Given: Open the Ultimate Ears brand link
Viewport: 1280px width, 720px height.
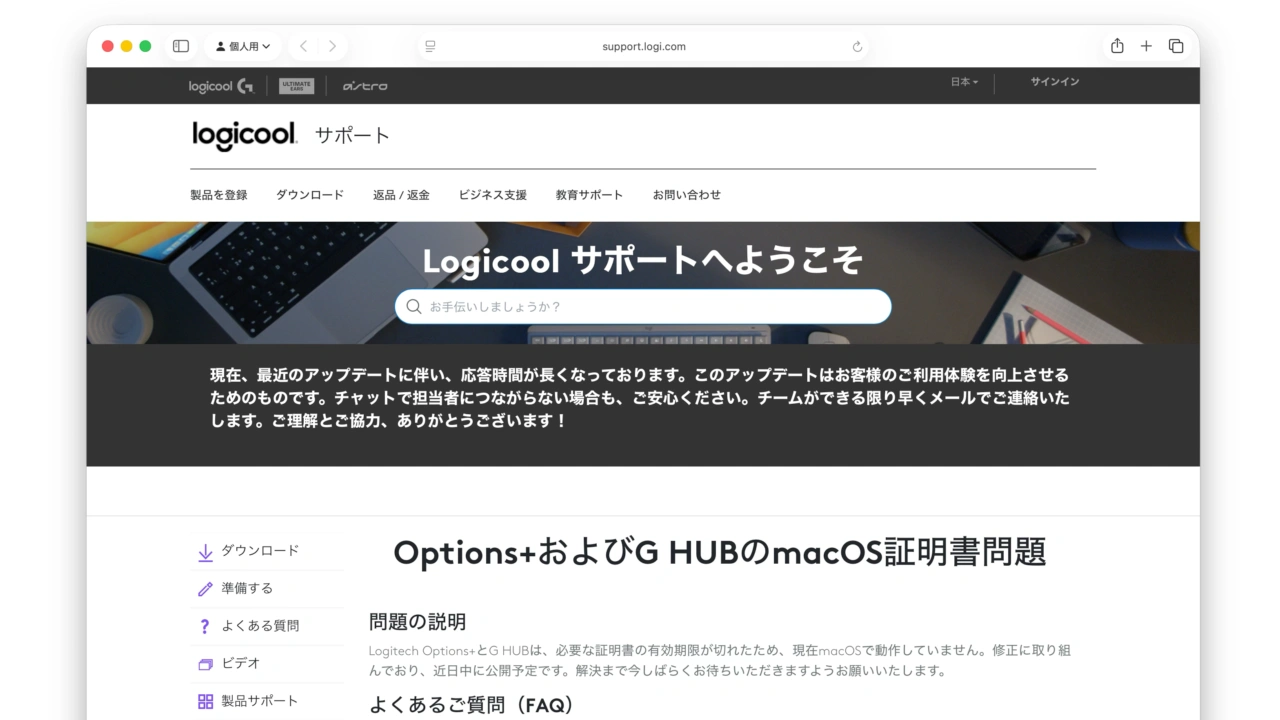Looking at the screenshot, I should point(296,85).
